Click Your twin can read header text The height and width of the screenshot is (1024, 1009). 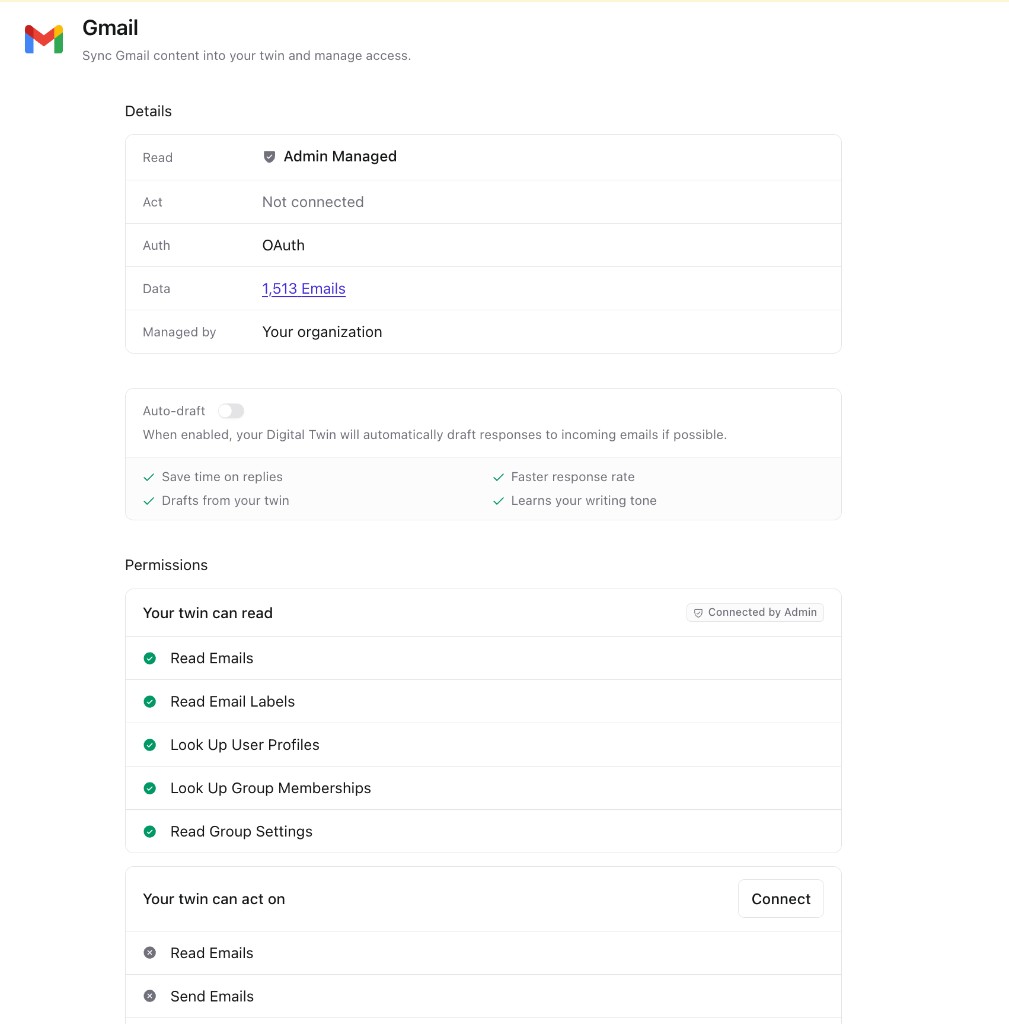(208, 613)
